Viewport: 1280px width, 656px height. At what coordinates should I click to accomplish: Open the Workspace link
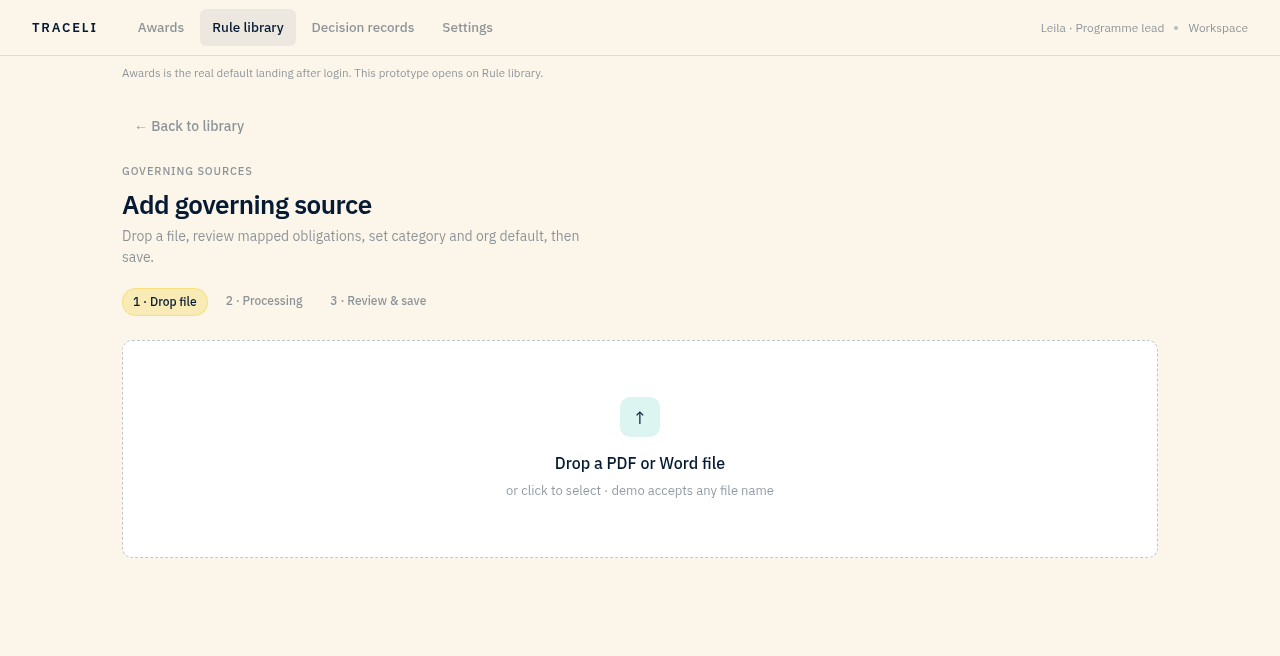click(1218, 28)
